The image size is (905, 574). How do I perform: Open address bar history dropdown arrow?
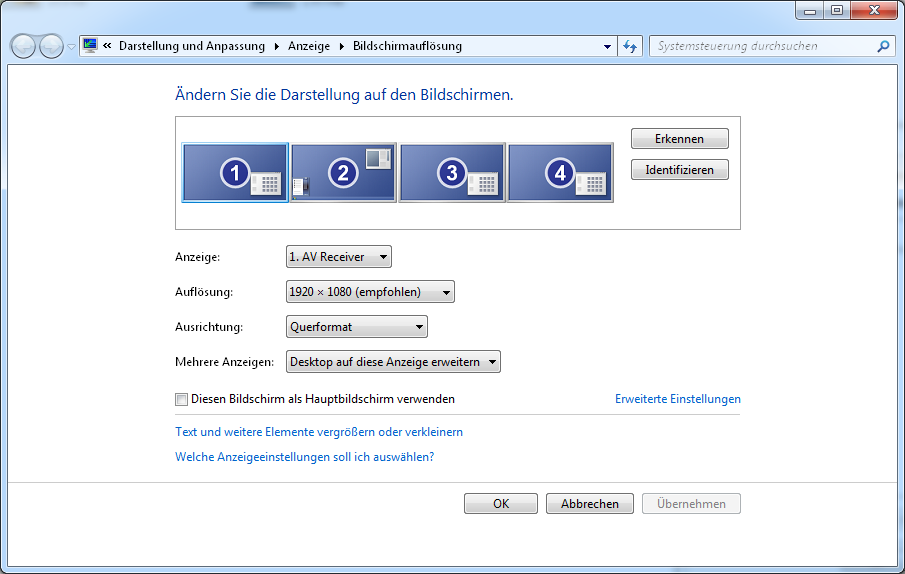click(x=607, y=47)
